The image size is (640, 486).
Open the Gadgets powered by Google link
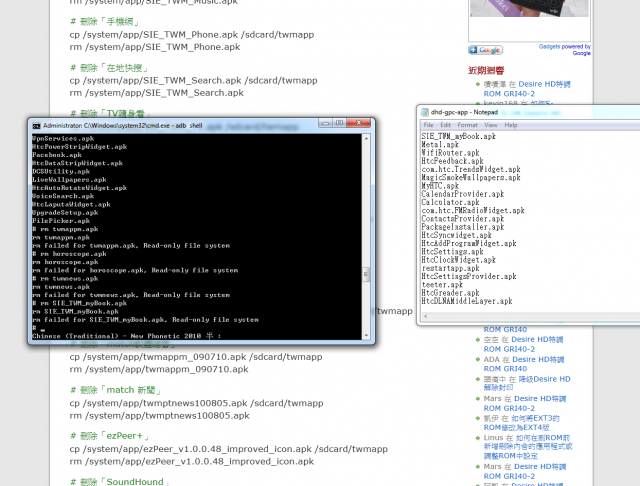tap(564, 50)
